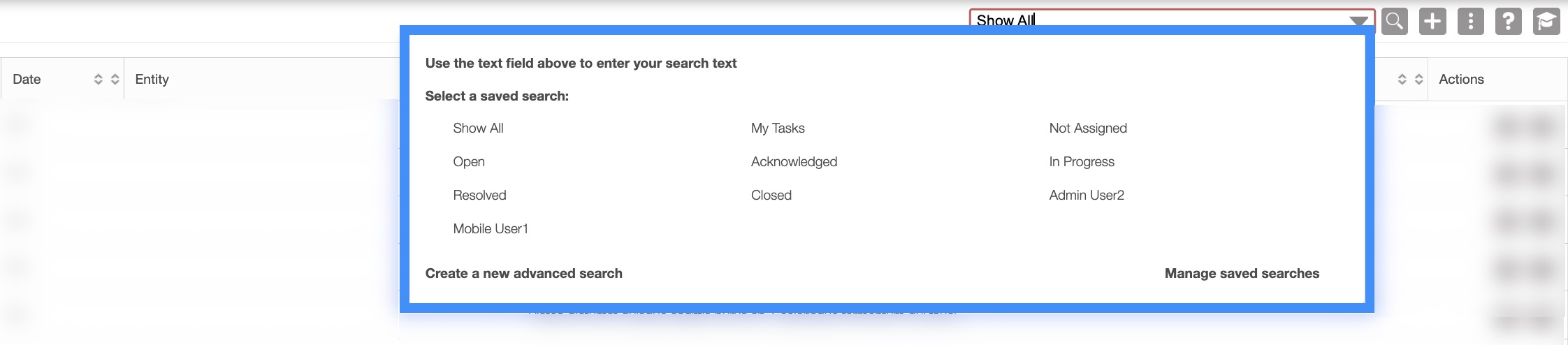
Task: Open the three-dot more options menu
Action: point(1470,22)
